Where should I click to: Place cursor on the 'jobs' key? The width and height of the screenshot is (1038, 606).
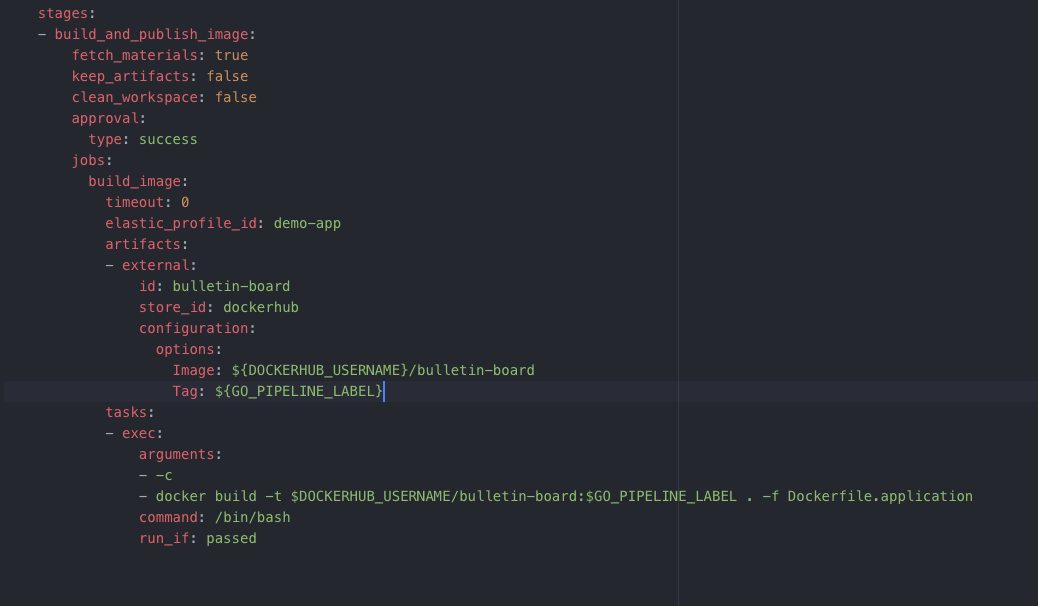pos(88,160)
